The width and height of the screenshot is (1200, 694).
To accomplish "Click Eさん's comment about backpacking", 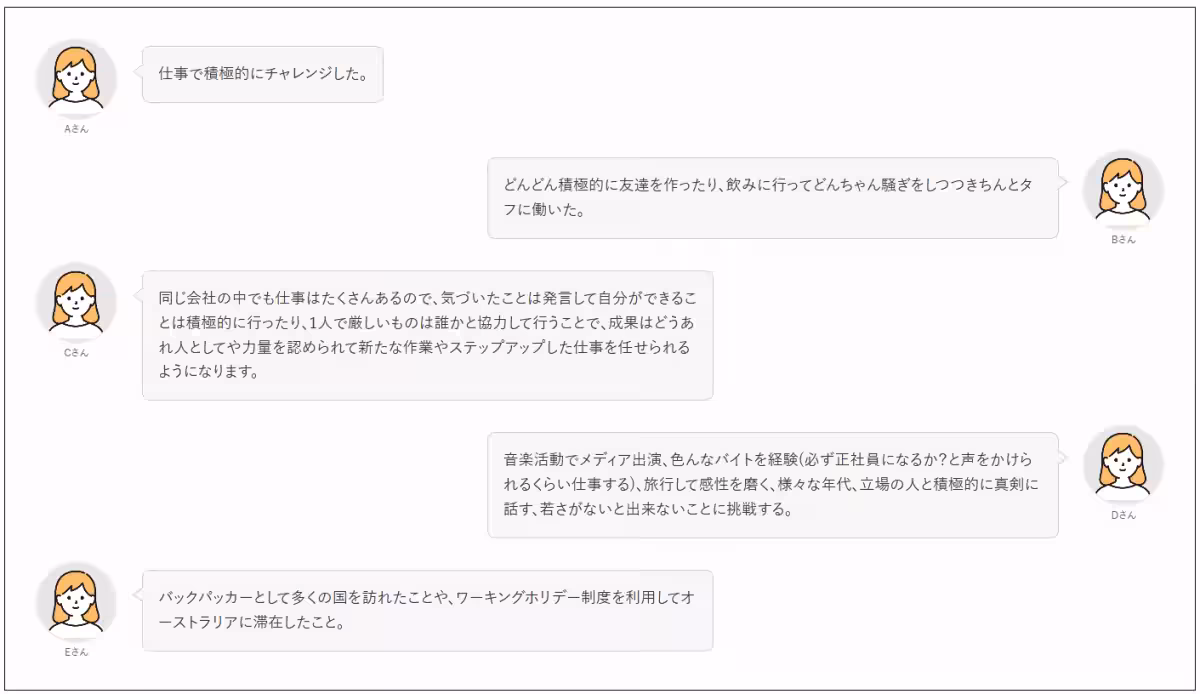I will point(427,610).
